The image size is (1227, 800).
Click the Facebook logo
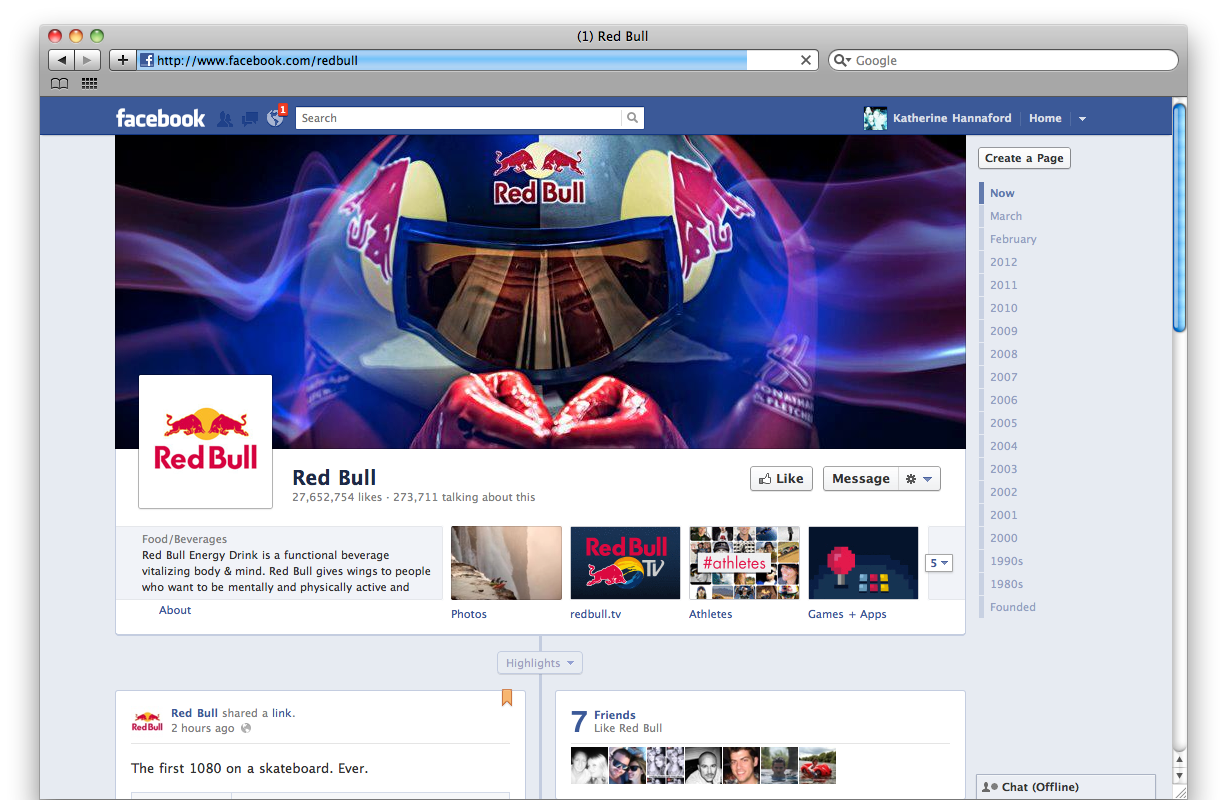click(160, 118)
